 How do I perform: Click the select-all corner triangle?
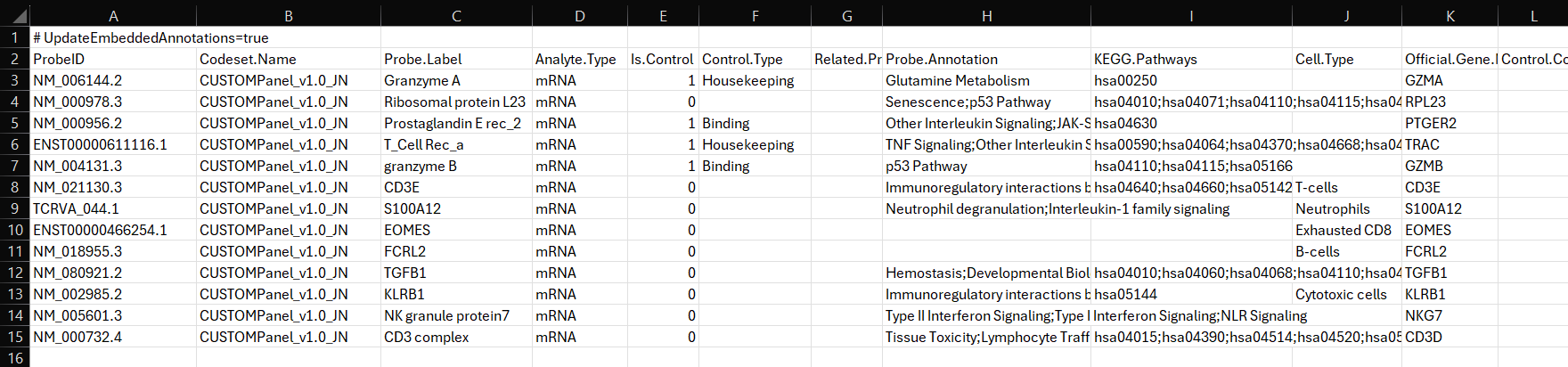click(x=14, y=16)
